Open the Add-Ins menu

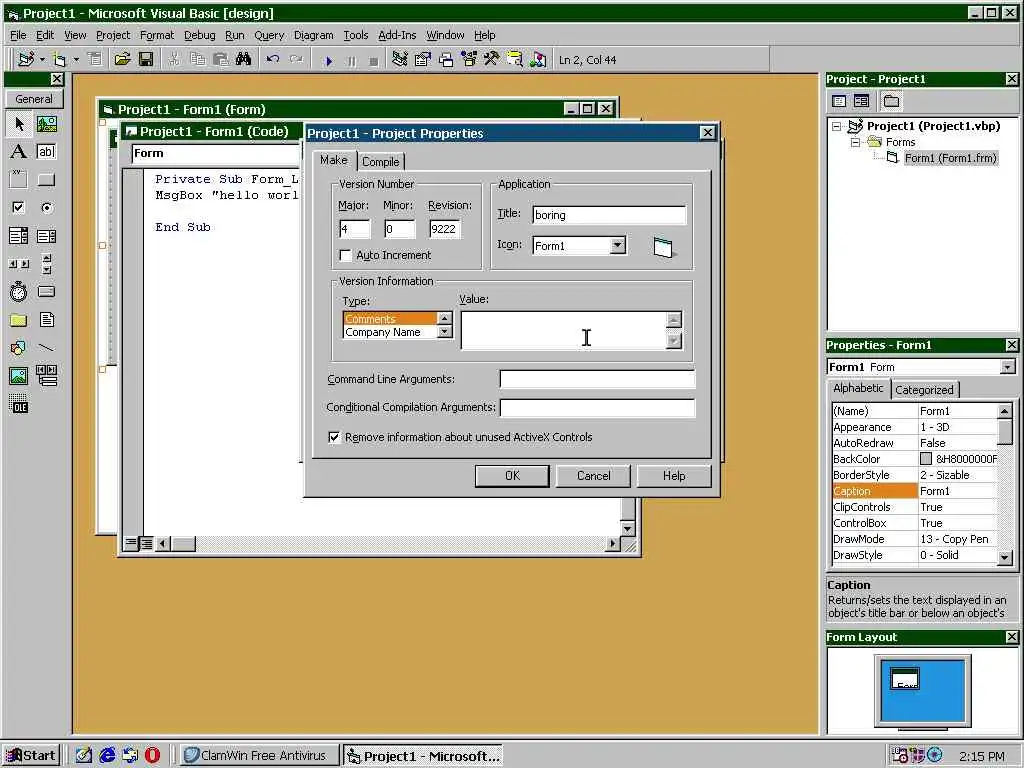click(397, 35)
